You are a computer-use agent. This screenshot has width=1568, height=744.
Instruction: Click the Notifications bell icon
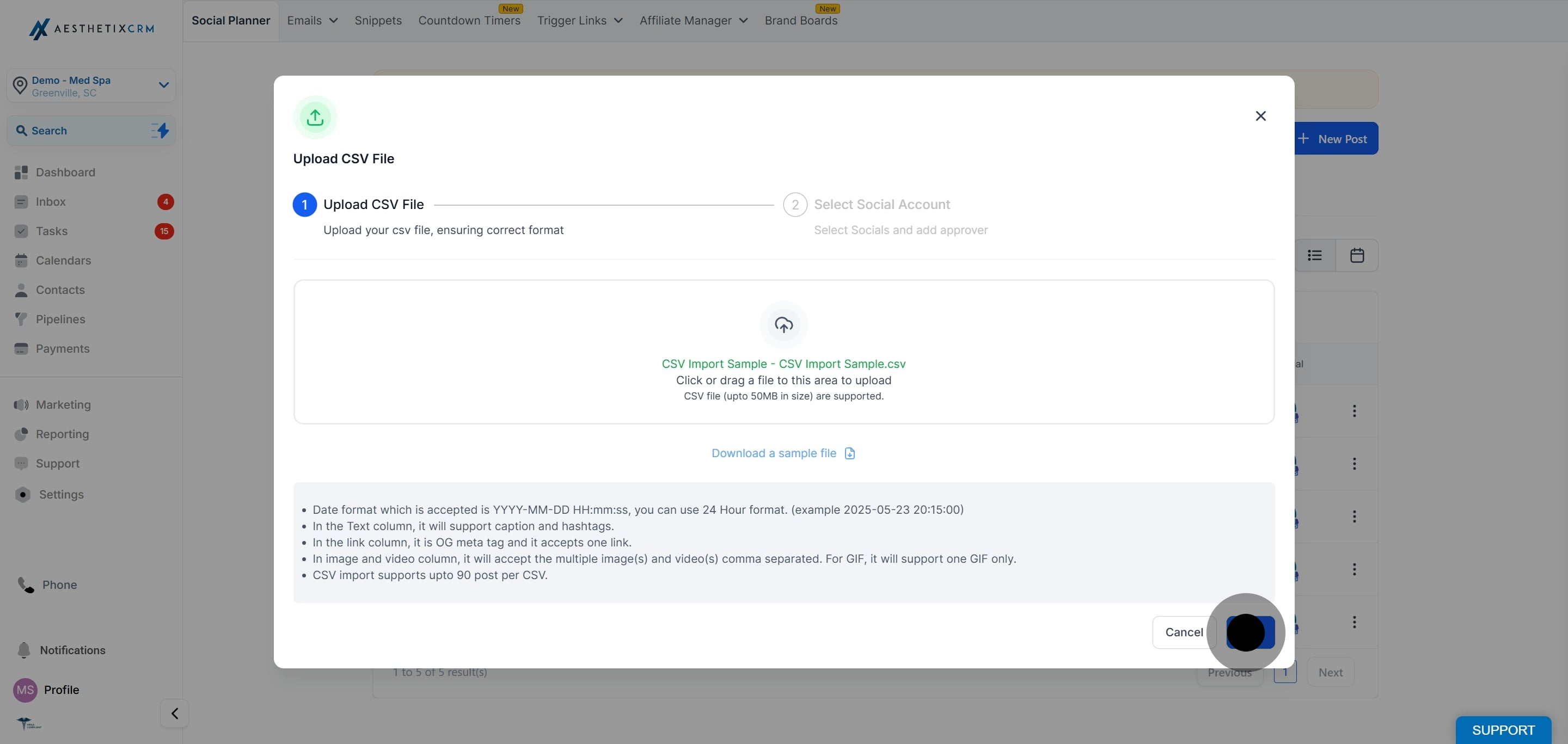24,650
